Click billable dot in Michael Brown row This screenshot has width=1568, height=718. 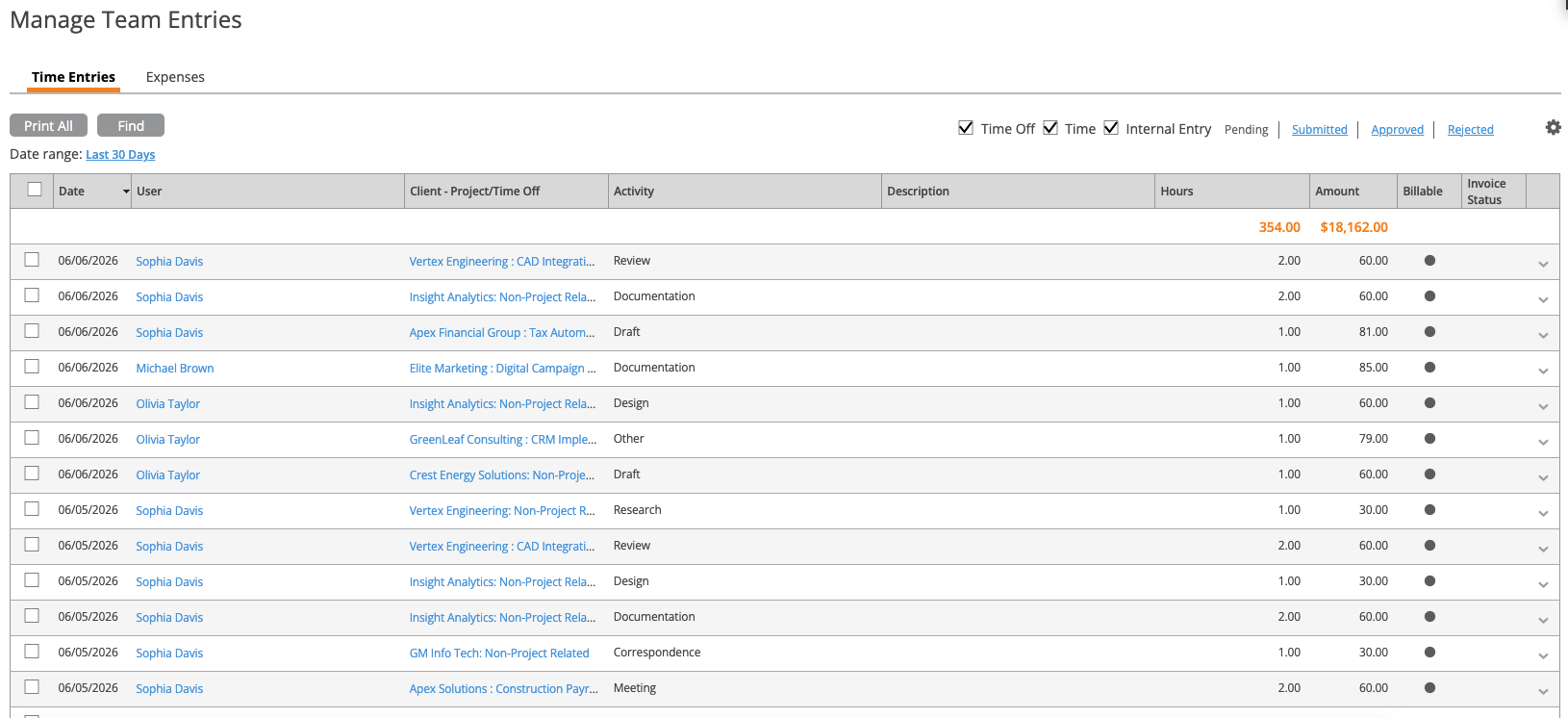(x=1429, y=368)
